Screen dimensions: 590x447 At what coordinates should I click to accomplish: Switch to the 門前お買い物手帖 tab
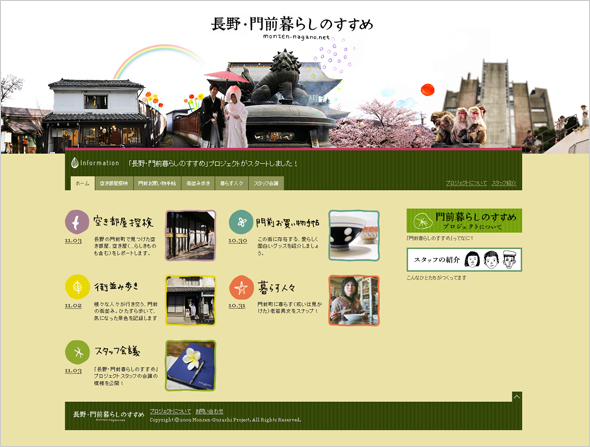pyautogui.click(x=157, y=183)
